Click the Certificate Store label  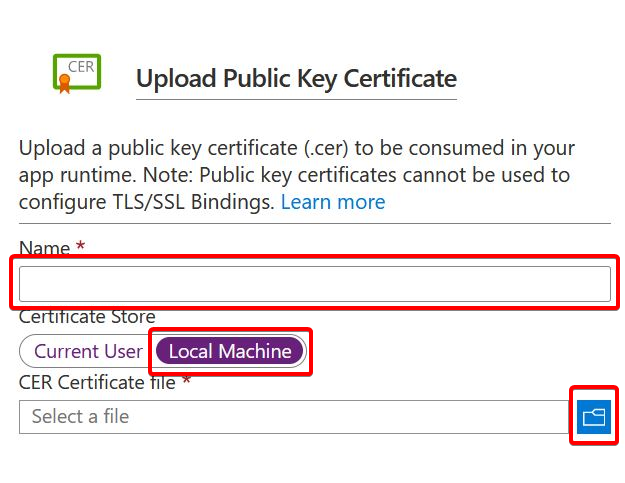[x=87, y=317]
